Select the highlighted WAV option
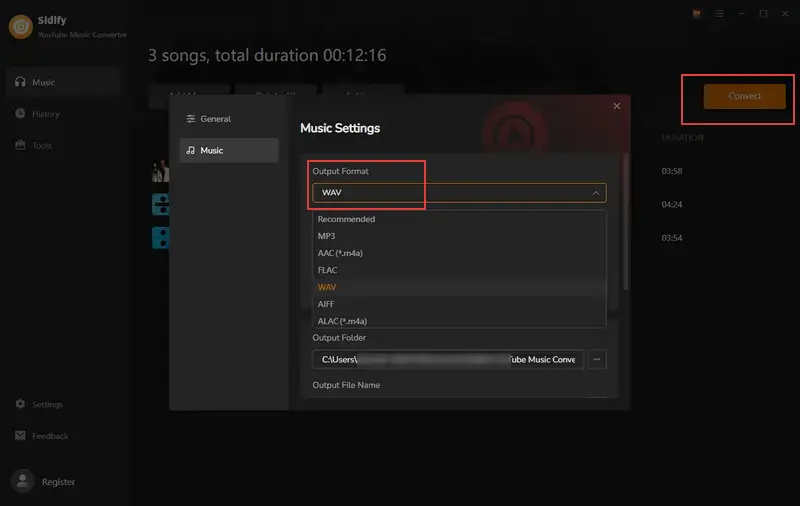This screenshot has height=506, width=800. pyautogui.click(x=459, y=287)
